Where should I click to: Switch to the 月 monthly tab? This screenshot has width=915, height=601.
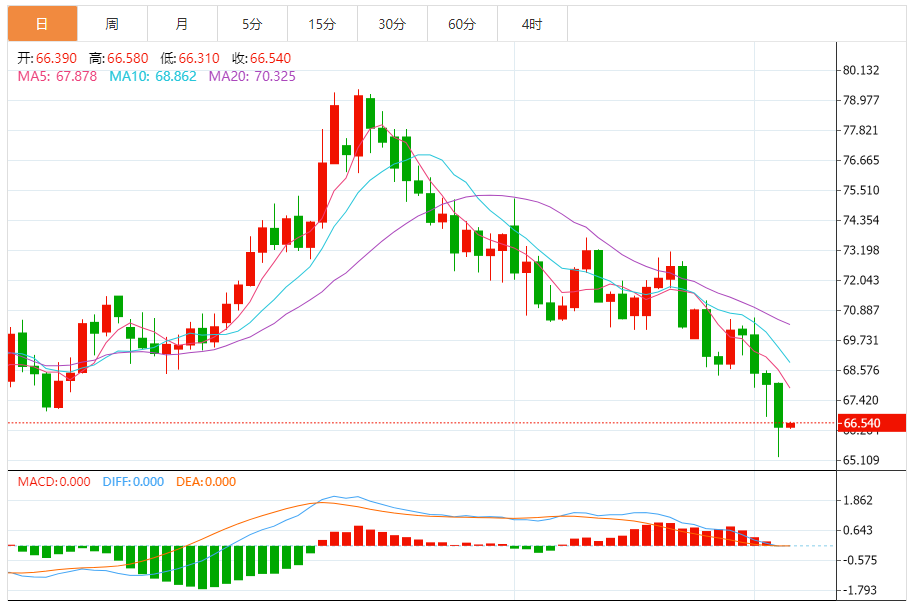[182, 24]
